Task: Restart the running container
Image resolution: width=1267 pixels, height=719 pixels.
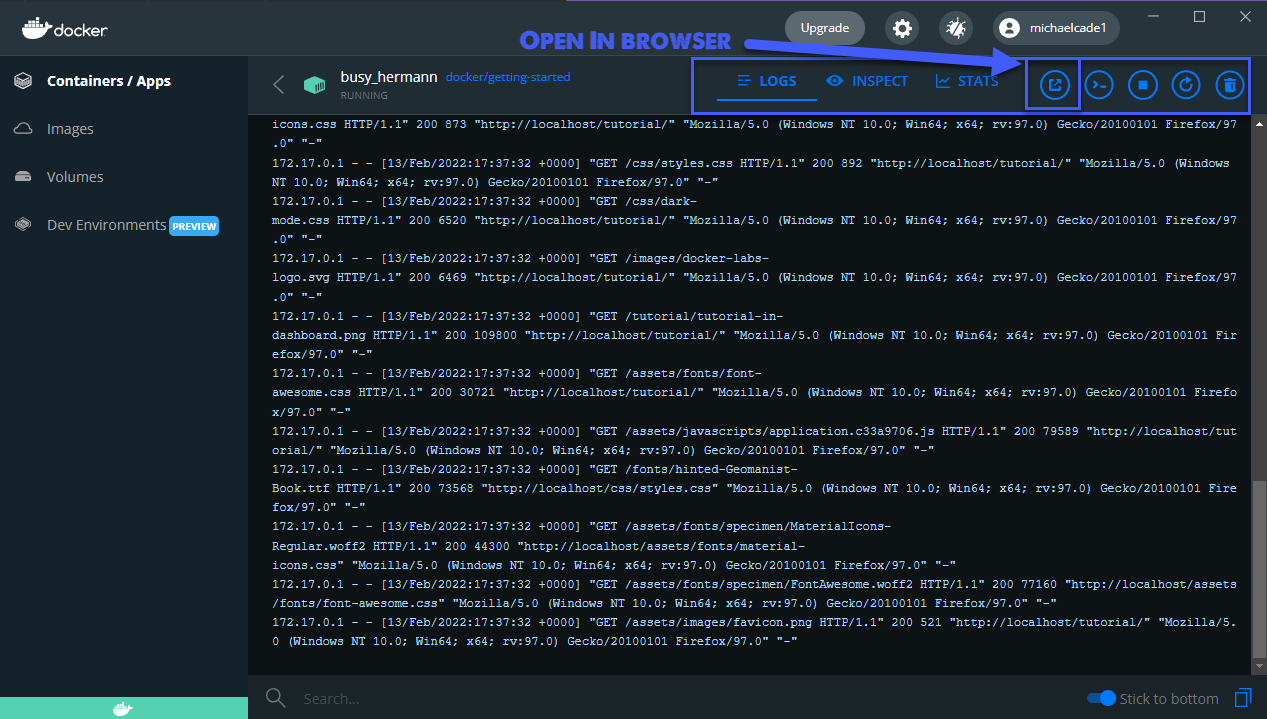Action: (x=1185, y=84)
